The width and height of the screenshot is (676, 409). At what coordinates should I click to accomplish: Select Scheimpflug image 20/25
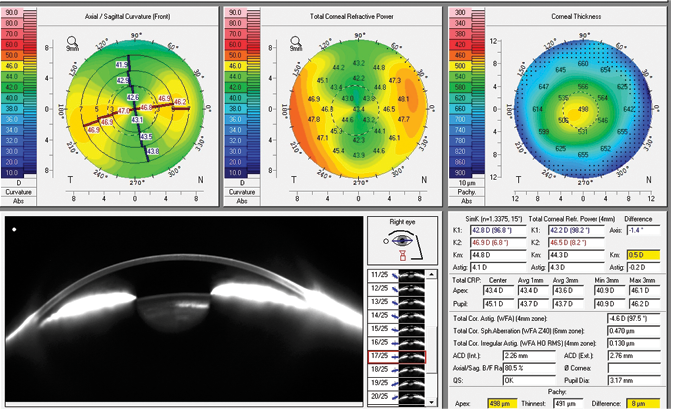click(x=397, y=396)
